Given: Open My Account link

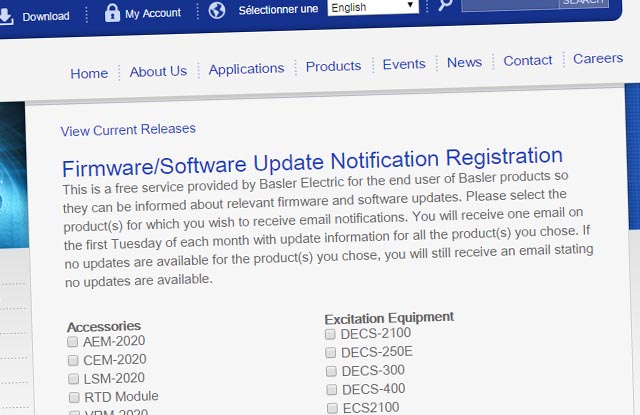Looking at the screenshot, I should (153, 13).
